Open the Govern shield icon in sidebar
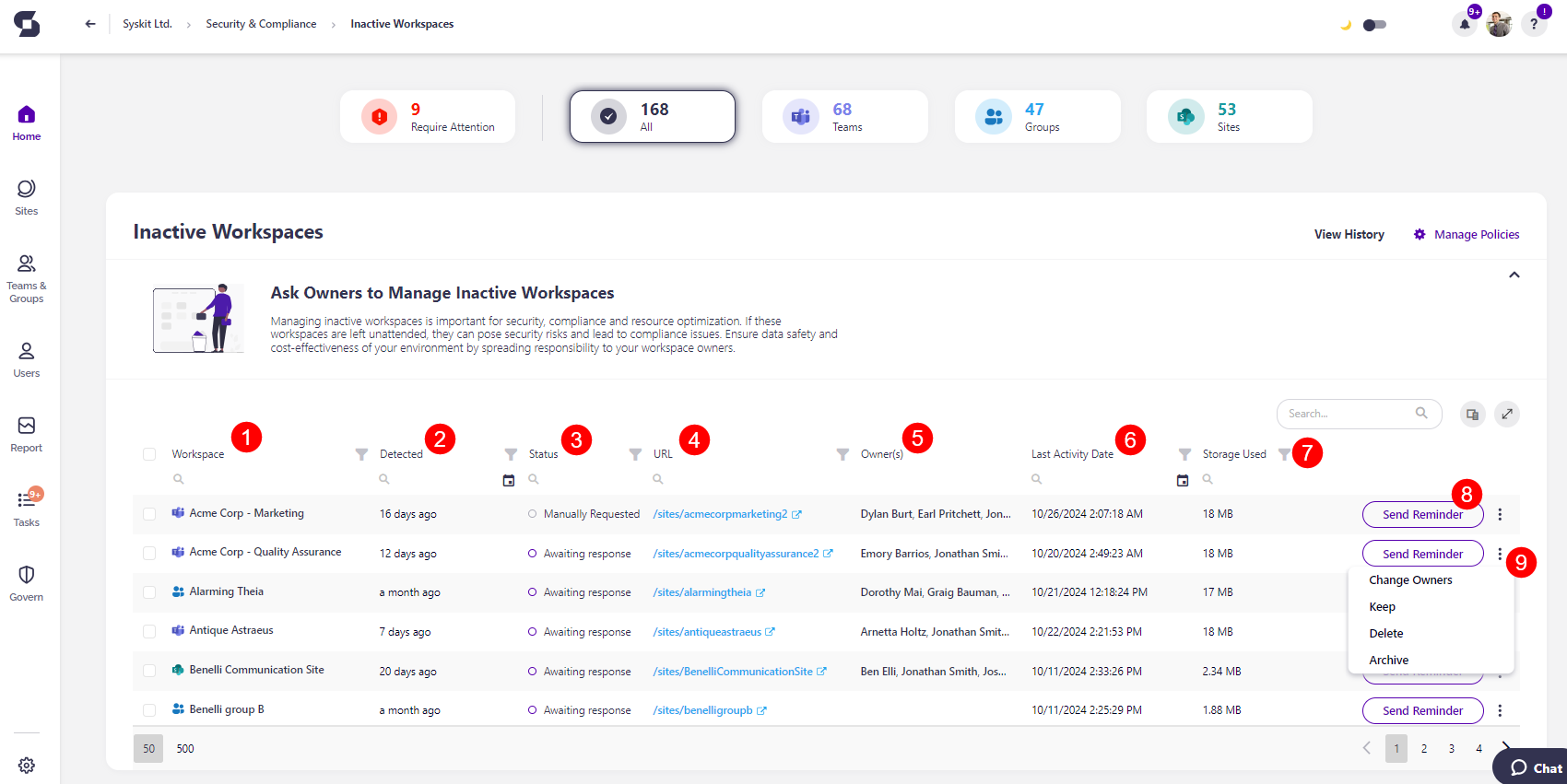Image resolution: width=1567 pixels, height=784 pixels. tap(27, 582)
